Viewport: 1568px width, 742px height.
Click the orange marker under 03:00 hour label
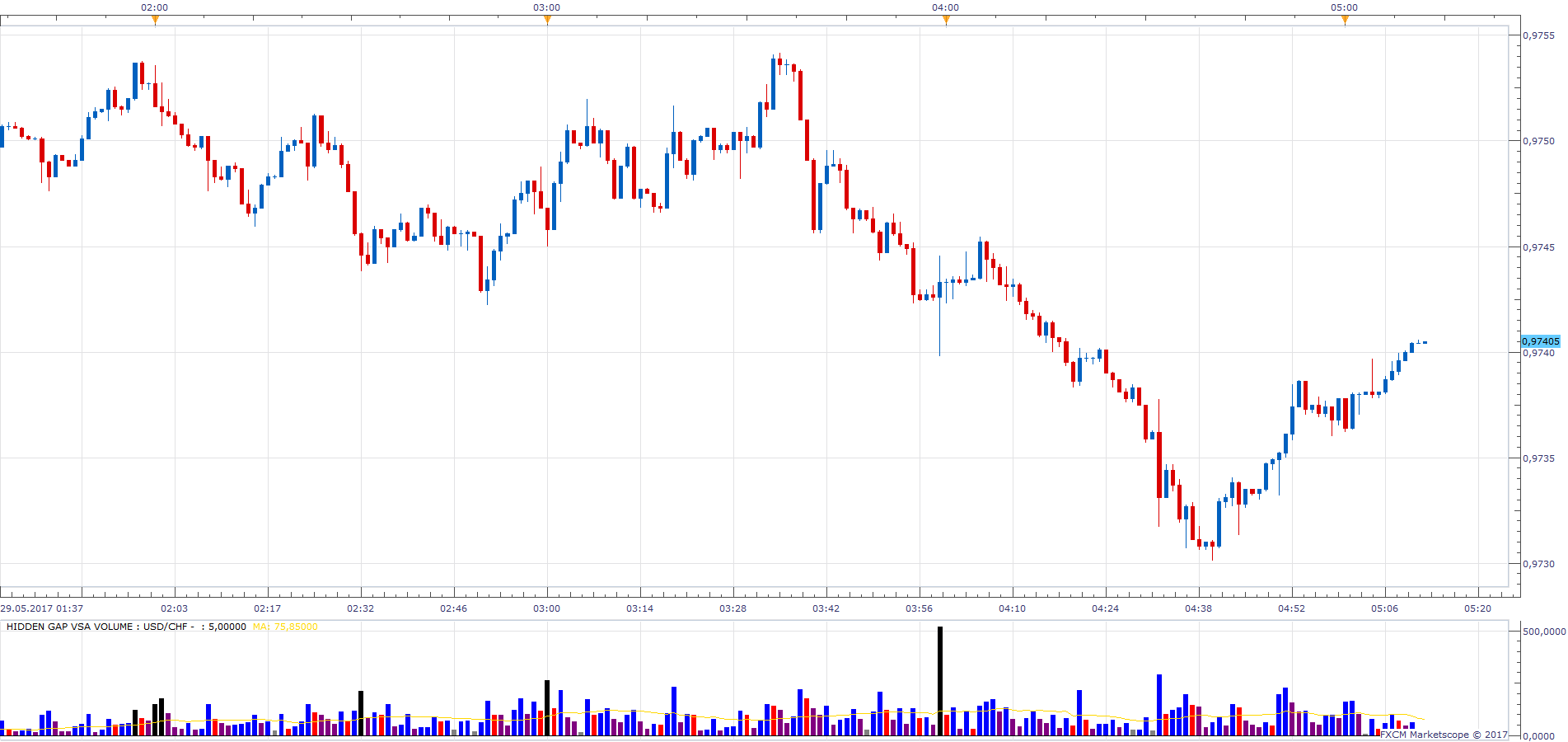coord(547,21)
